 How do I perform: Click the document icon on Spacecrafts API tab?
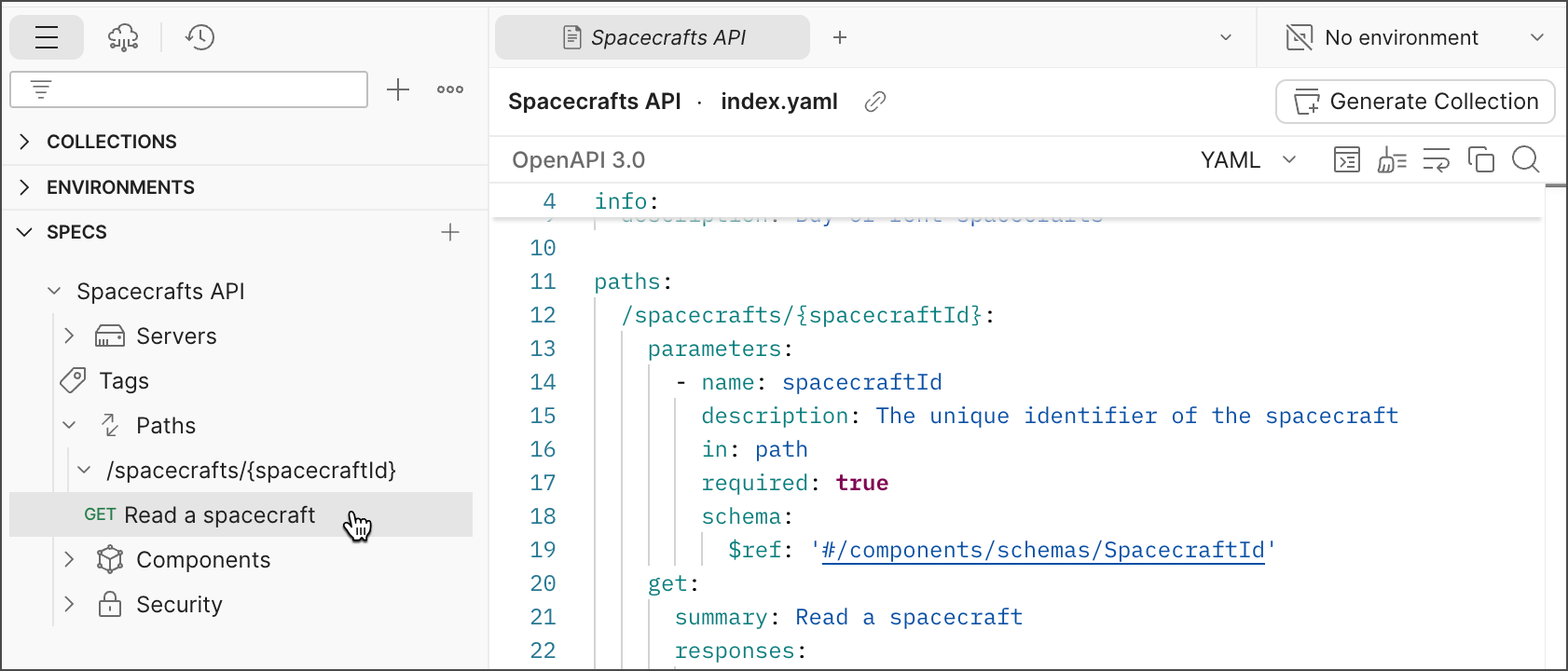572,37
